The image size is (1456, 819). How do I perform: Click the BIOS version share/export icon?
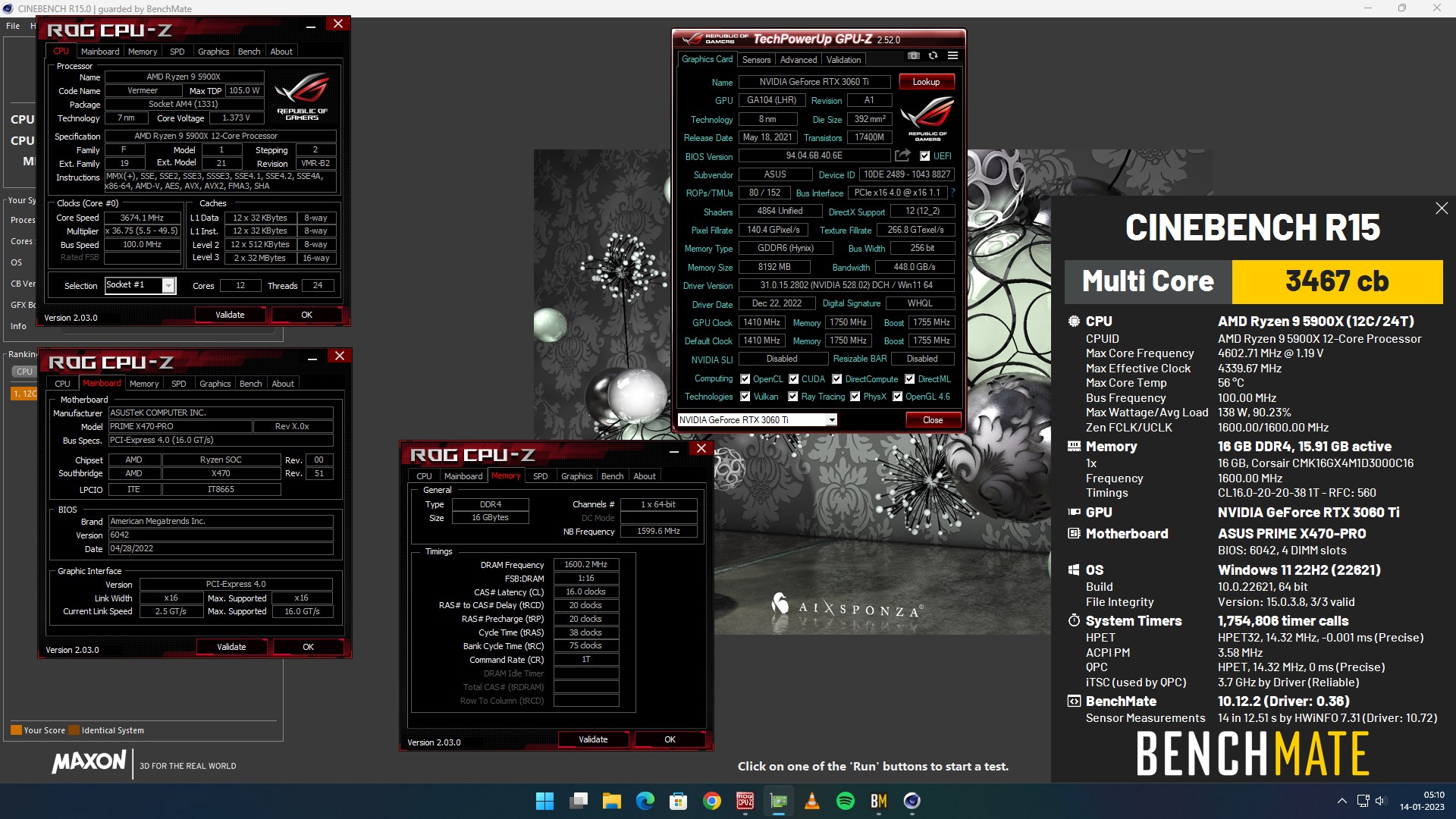[902, 155]
